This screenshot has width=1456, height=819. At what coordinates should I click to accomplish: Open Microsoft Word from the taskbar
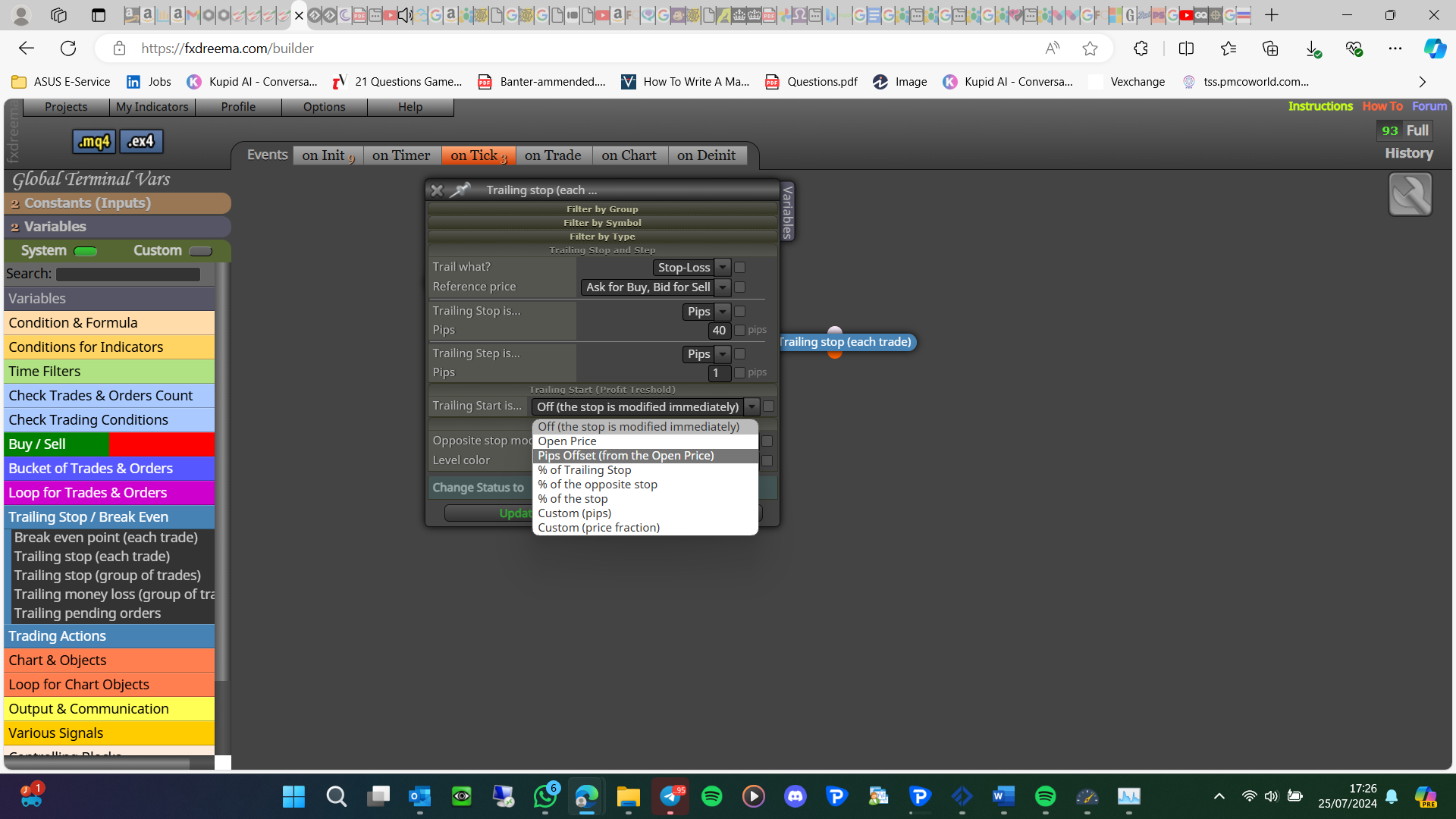tap(1003, 796)
